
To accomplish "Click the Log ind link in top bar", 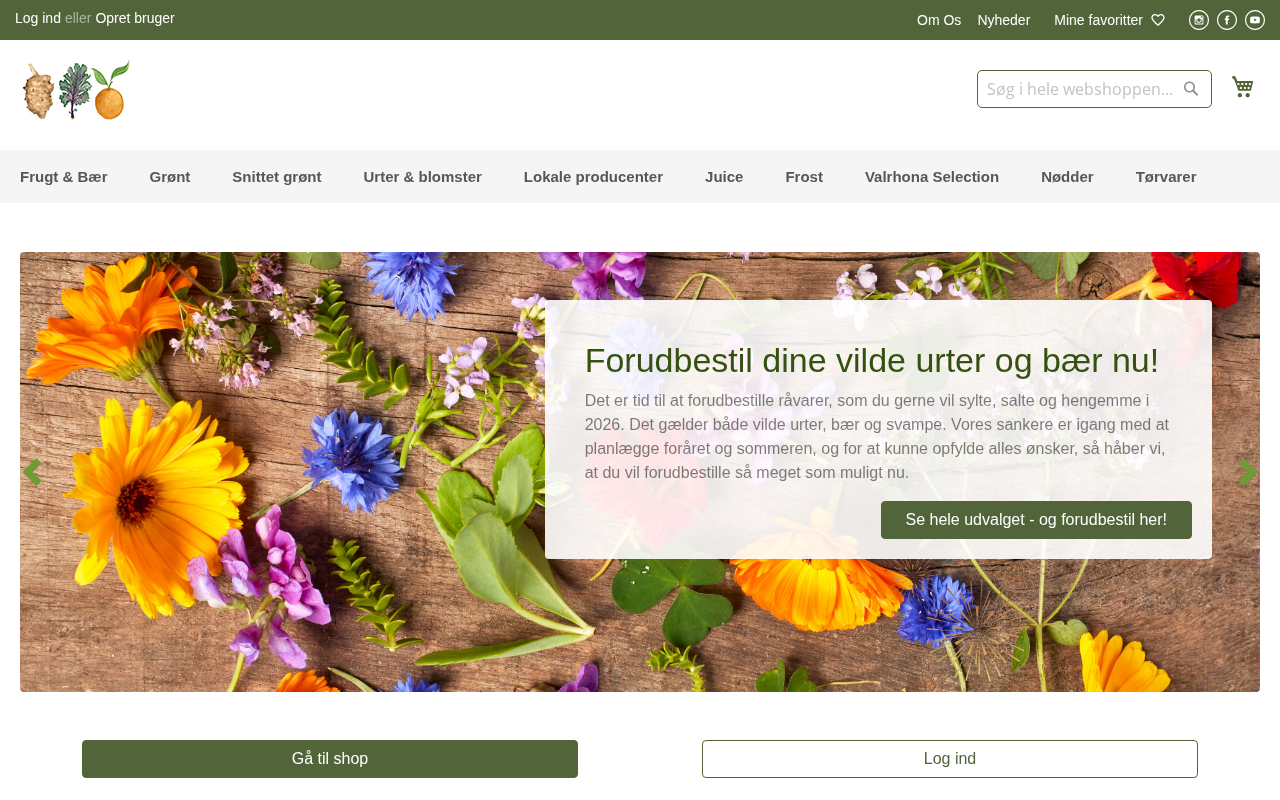I will pos(38,18).
